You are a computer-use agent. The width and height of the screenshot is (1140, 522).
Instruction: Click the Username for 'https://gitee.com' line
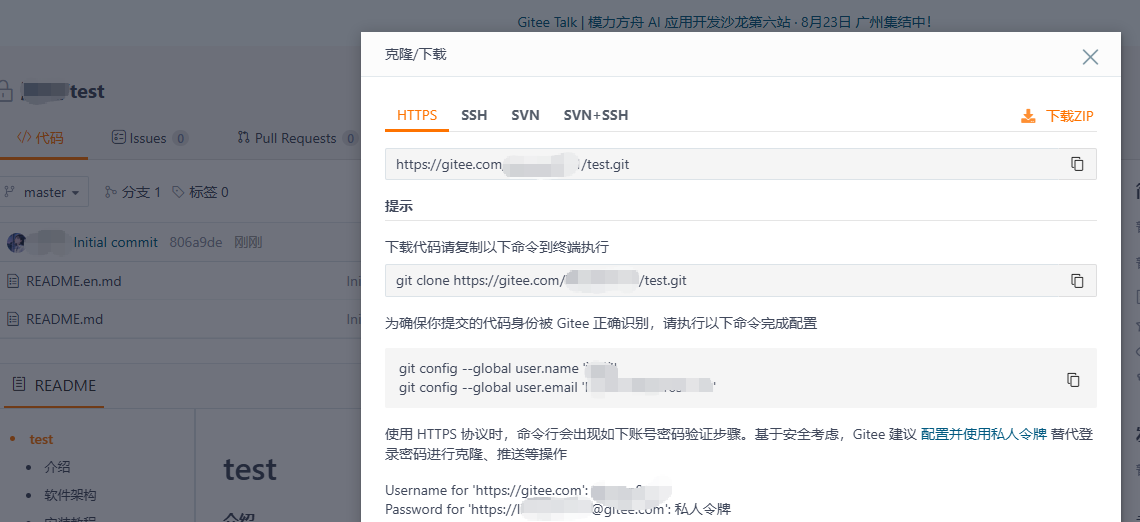click(x=527, y=490)
